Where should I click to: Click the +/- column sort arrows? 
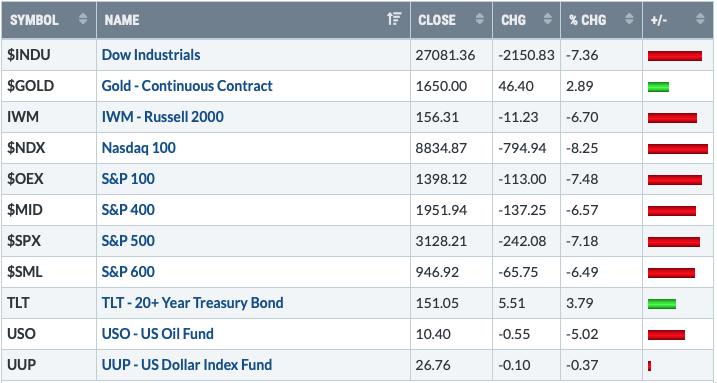(x=700, y=19)
